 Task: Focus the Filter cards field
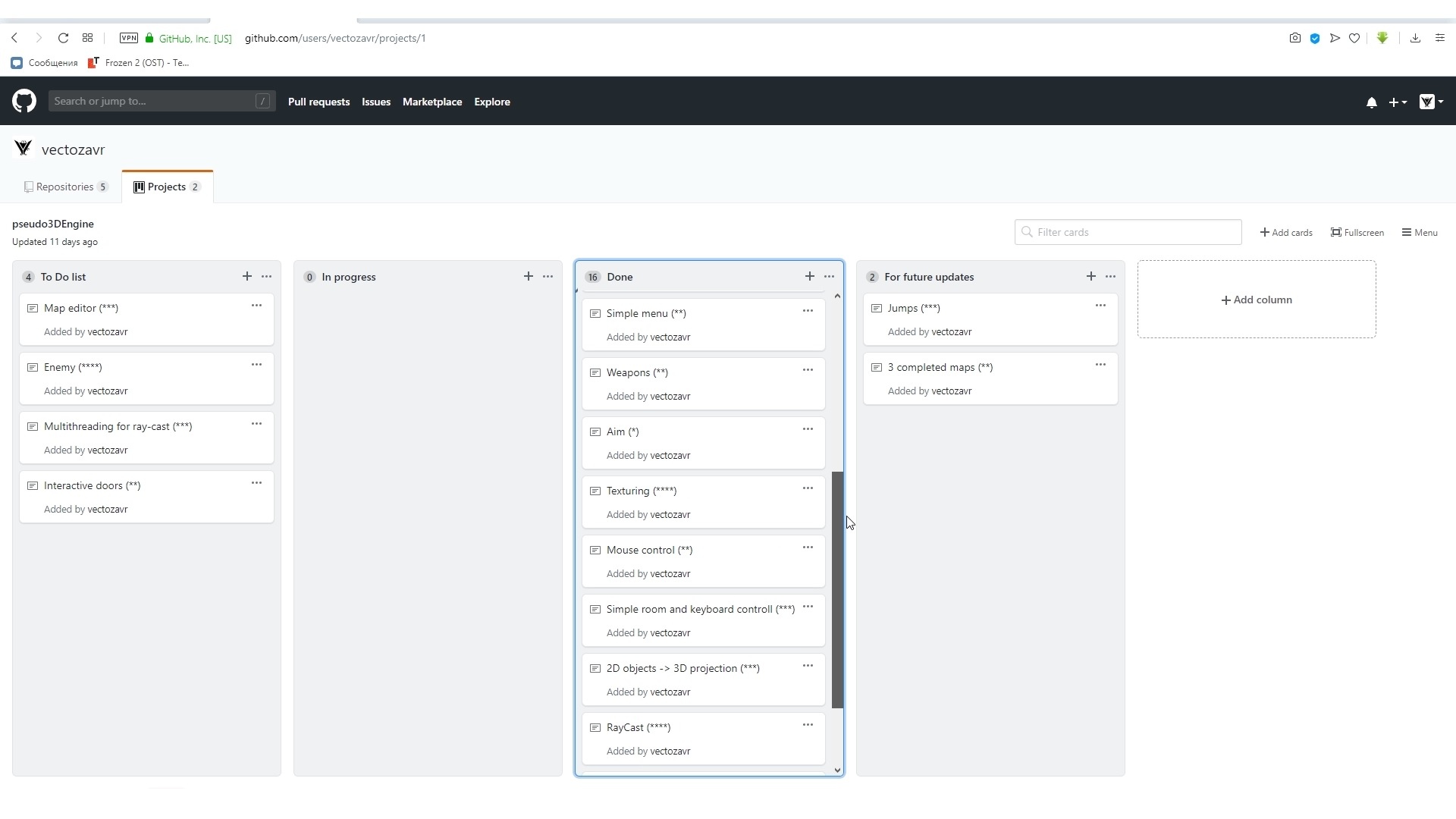(x=1128, y=232)
